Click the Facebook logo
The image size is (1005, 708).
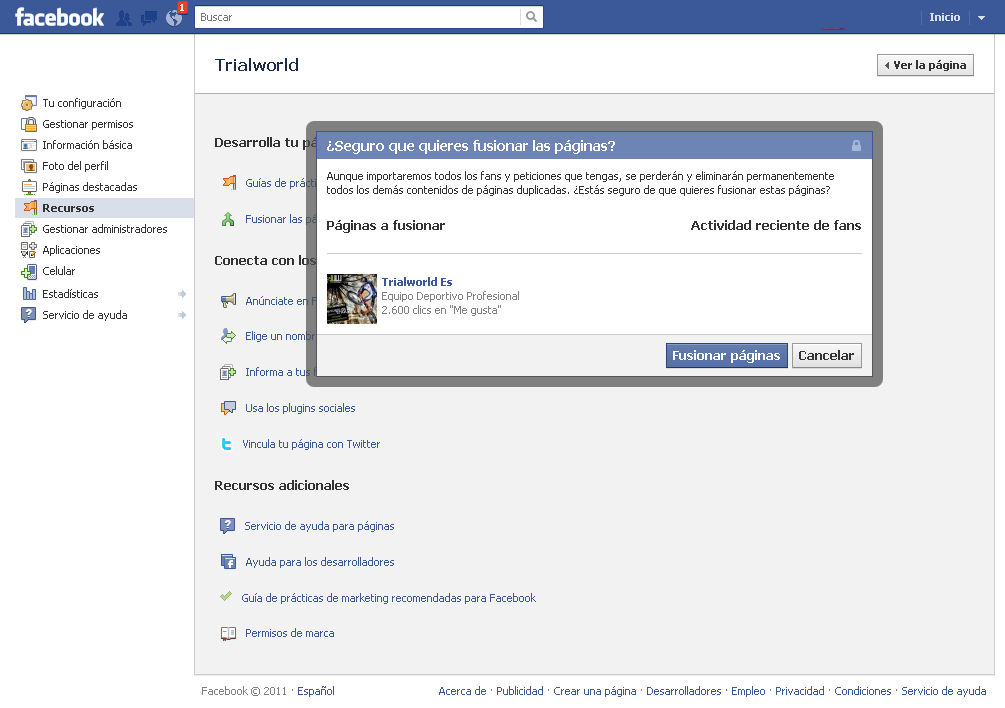tap(59, 17)
